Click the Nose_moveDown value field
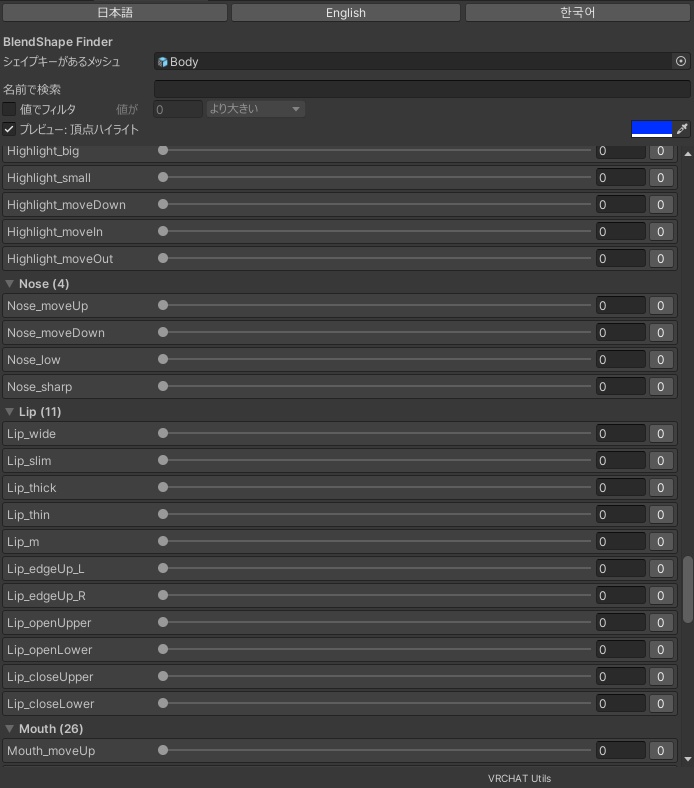 [621, 333]
